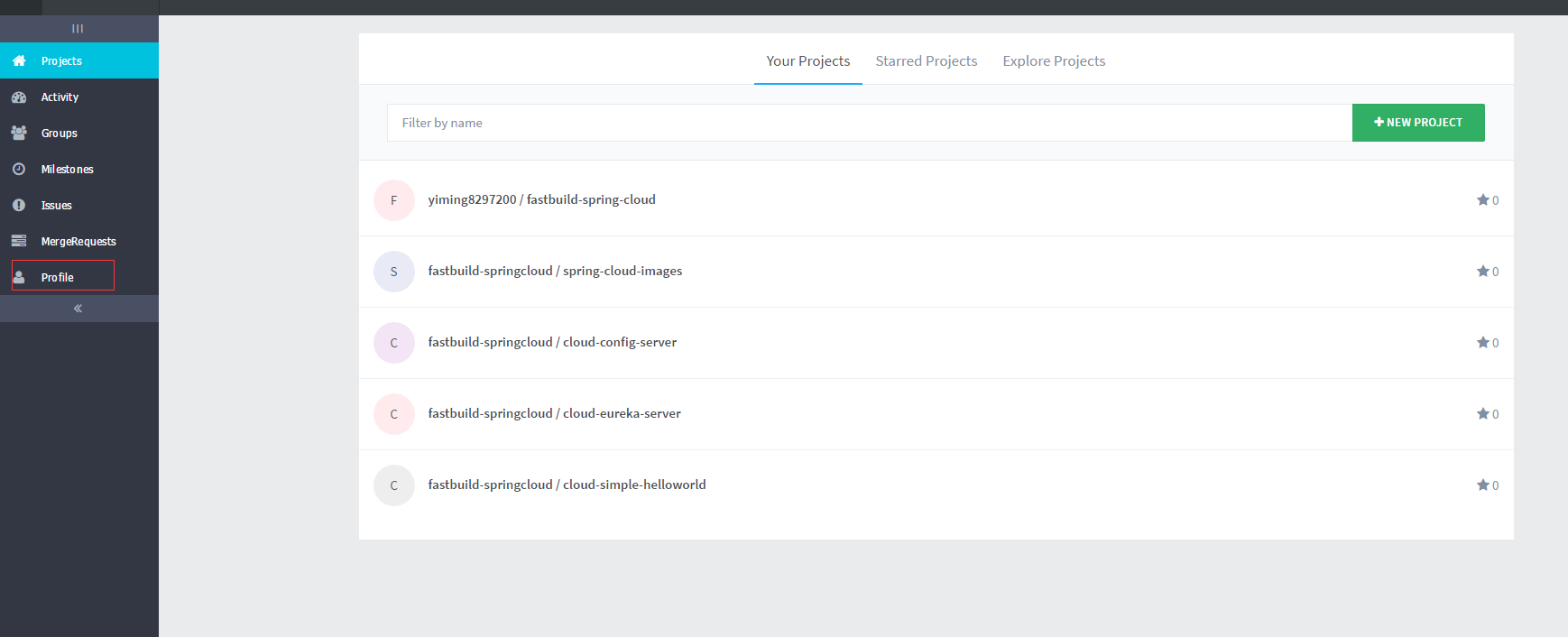Open the Explore Projects tab
1568x637 pixels.
click(1054, 60)
